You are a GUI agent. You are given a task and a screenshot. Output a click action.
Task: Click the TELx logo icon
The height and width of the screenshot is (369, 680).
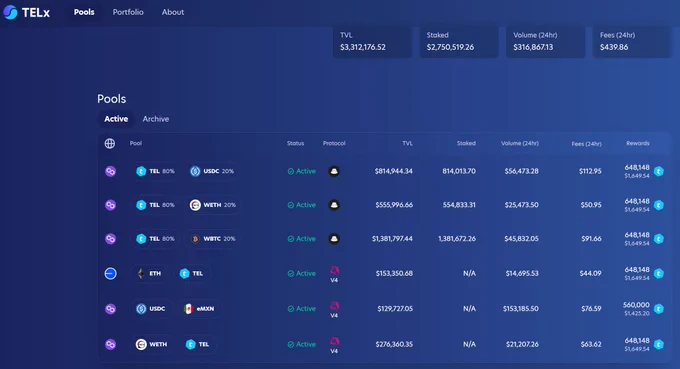point(10,12)
